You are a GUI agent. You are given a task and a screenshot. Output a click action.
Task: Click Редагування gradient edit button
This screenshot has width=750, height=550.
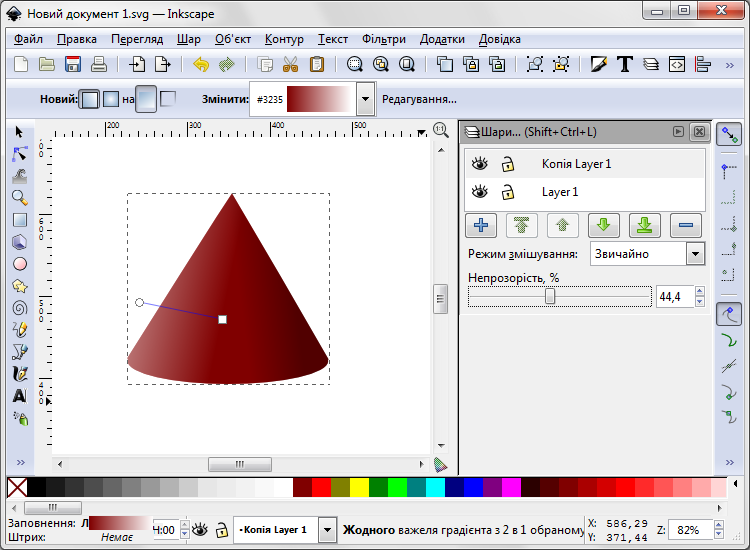click(419, 99)
